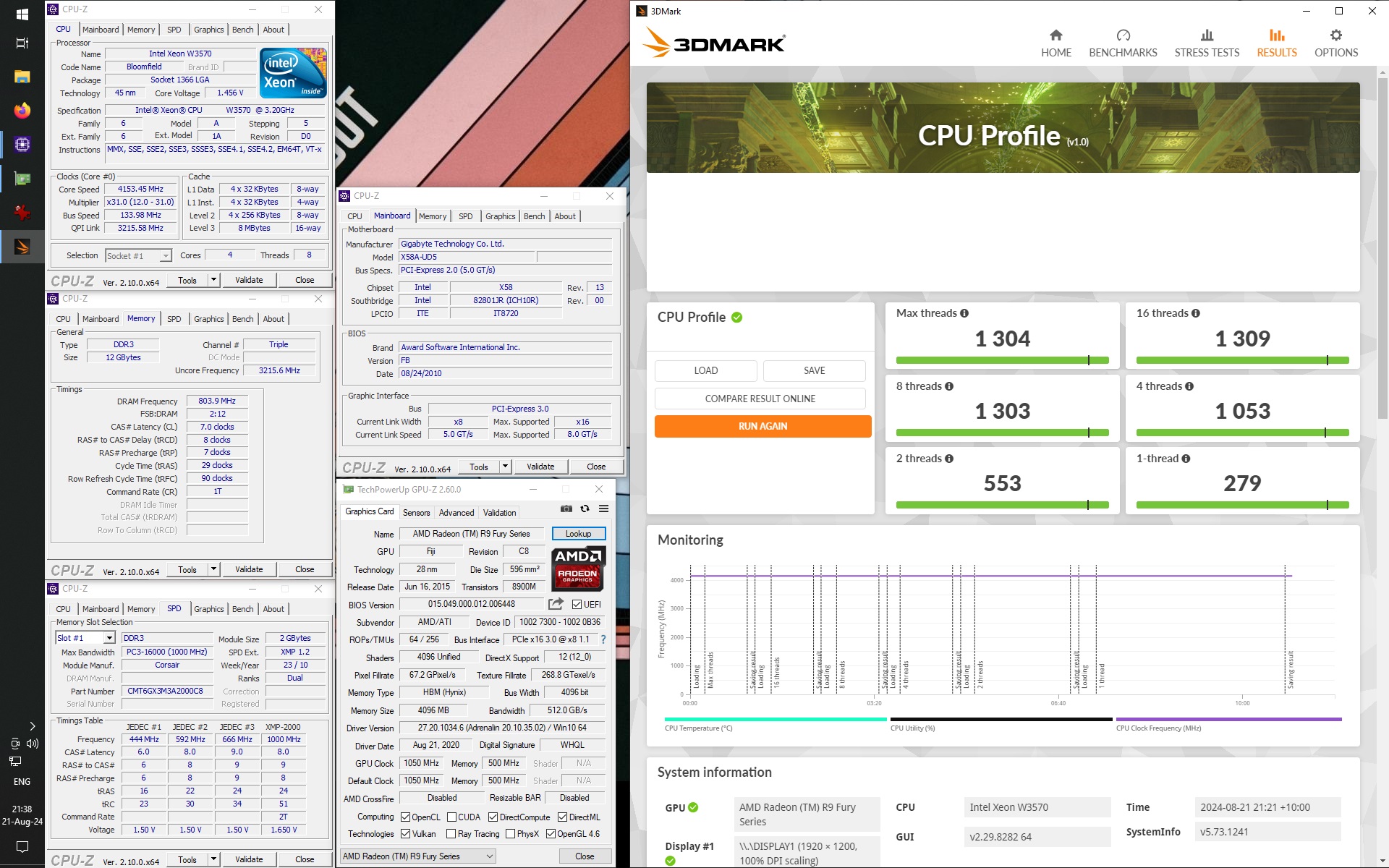Open Graphics tab in Memory CPU-Z window
The width and height of the screenshot is (1389, 868).
pos(208,319)
